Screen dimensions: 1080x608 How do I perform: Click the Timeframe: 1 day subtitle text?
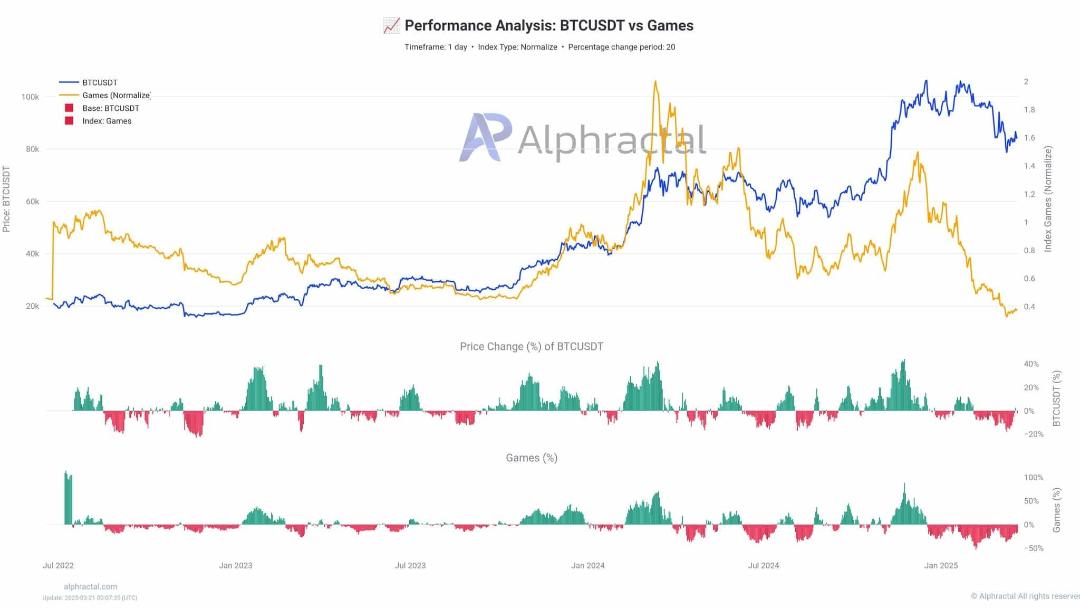pos(436,47)
